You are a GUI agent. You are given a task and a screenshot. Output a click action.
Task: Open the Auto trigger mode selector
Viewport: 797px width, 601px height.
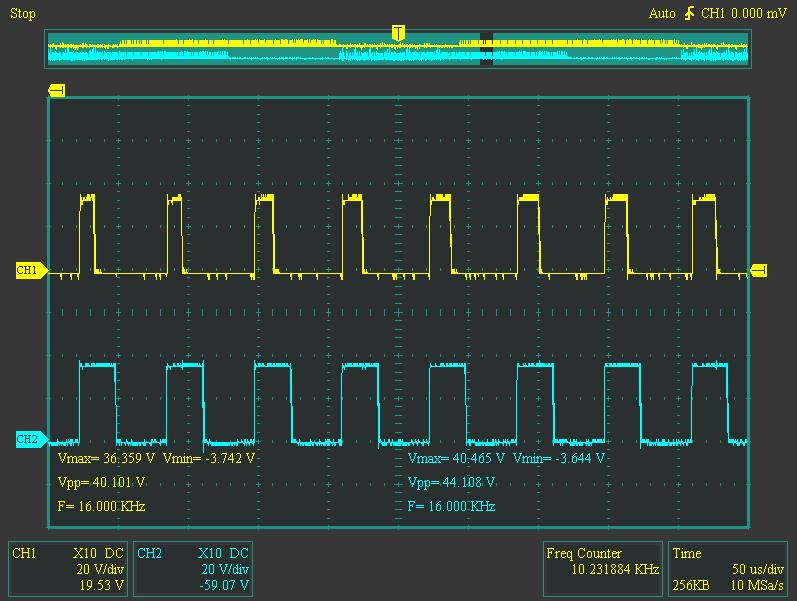661,14
